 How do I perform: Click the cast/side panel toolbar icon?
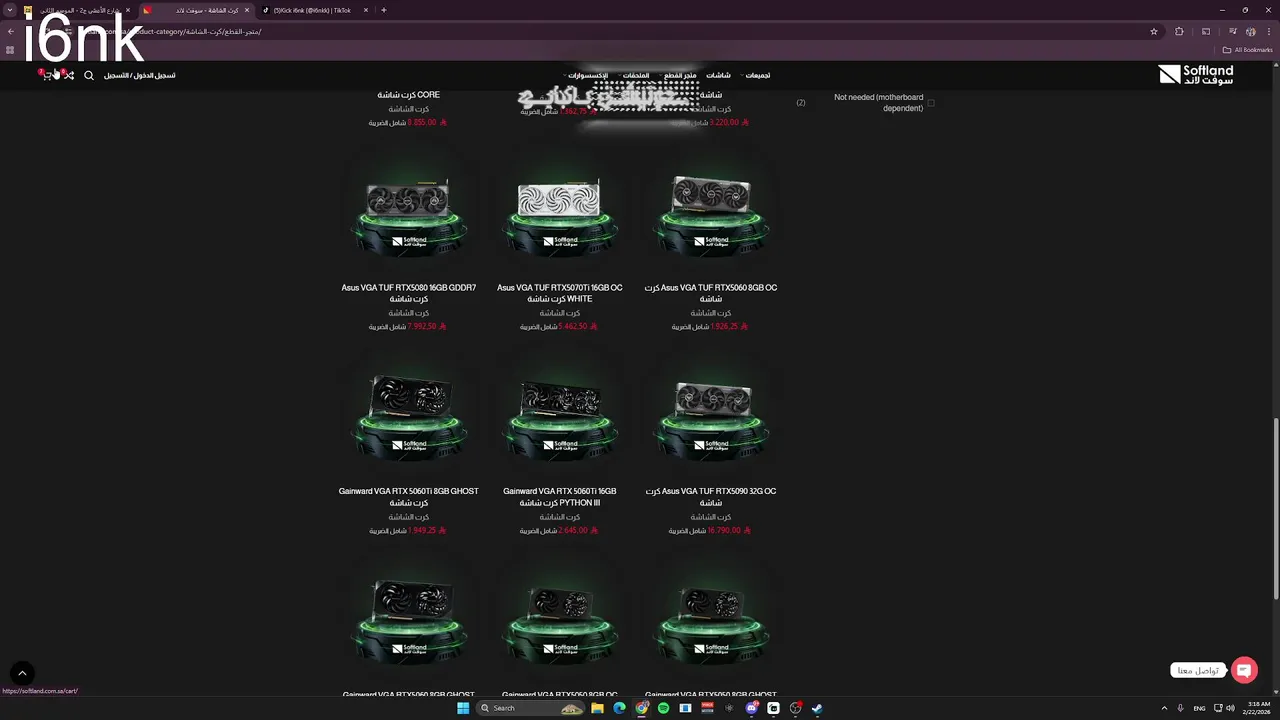coord(1206,32)
